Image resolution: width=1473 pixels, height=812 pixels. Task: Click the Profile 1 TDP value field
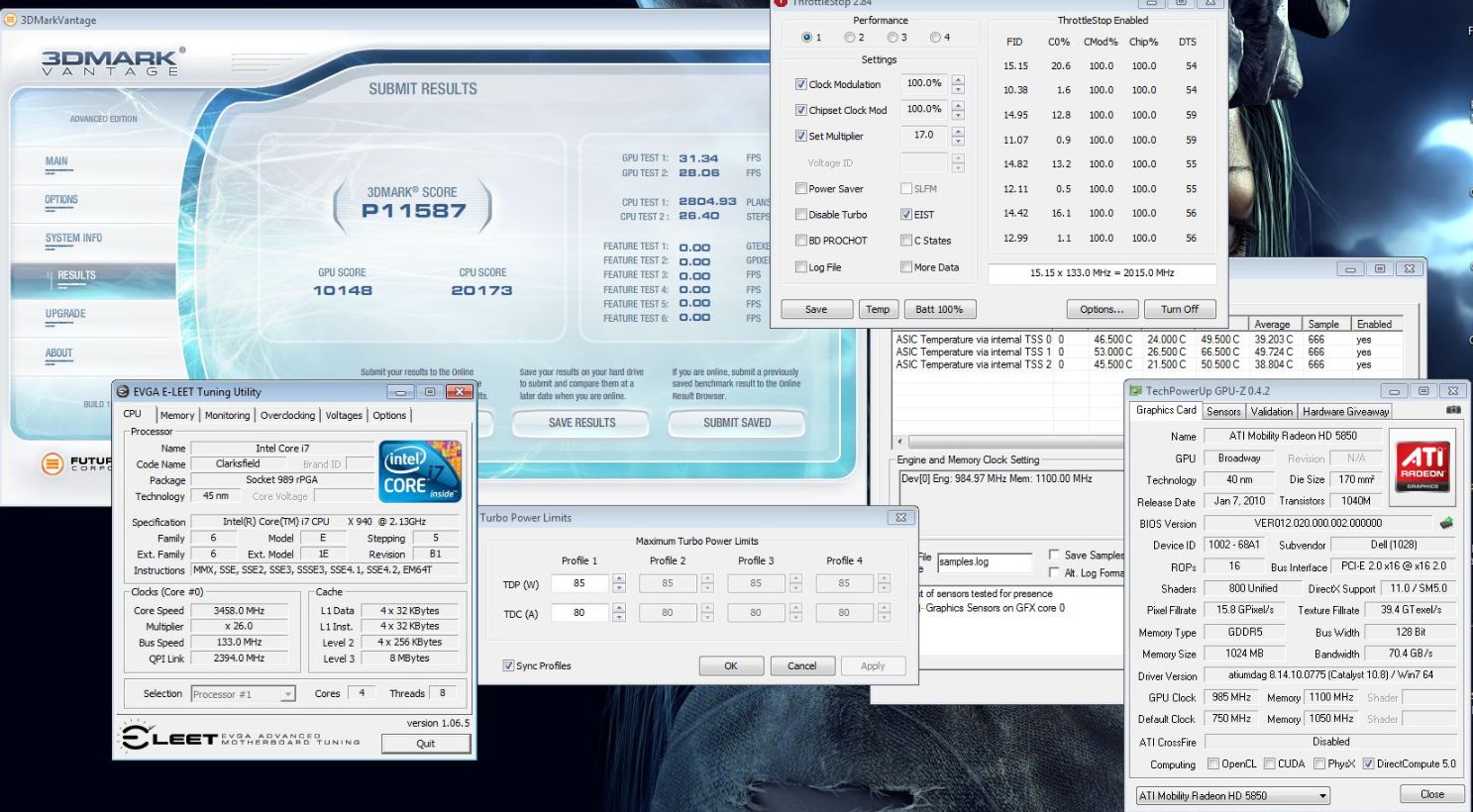point(581,583)
